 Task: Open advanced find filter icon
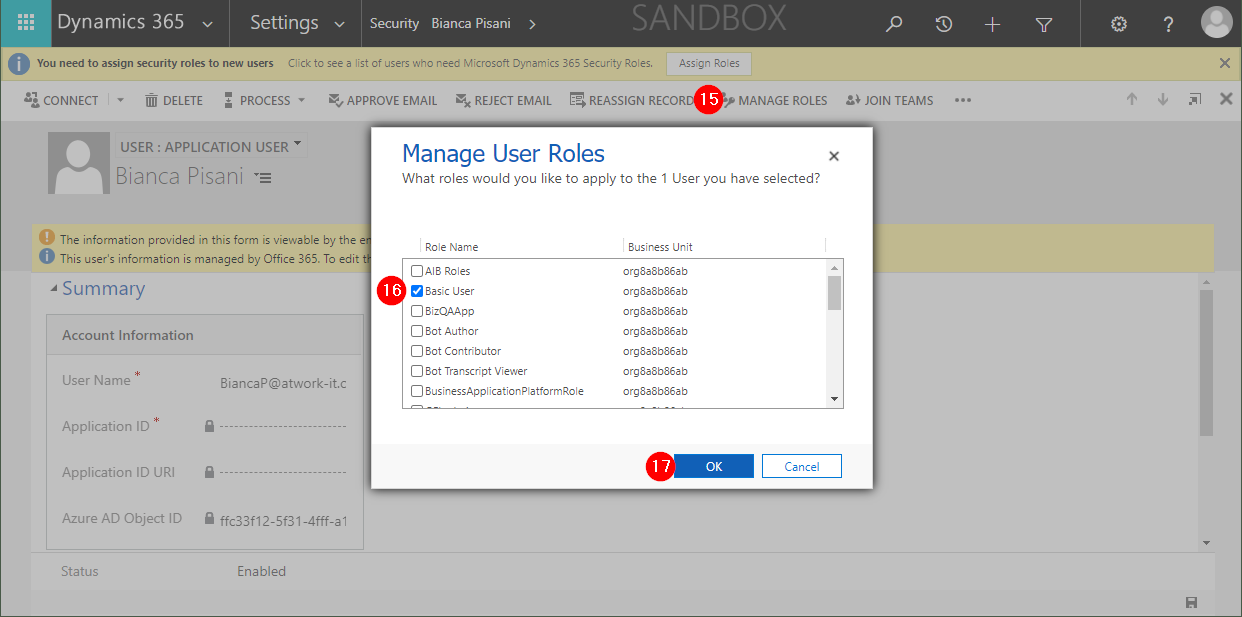tap(1043, 24)
